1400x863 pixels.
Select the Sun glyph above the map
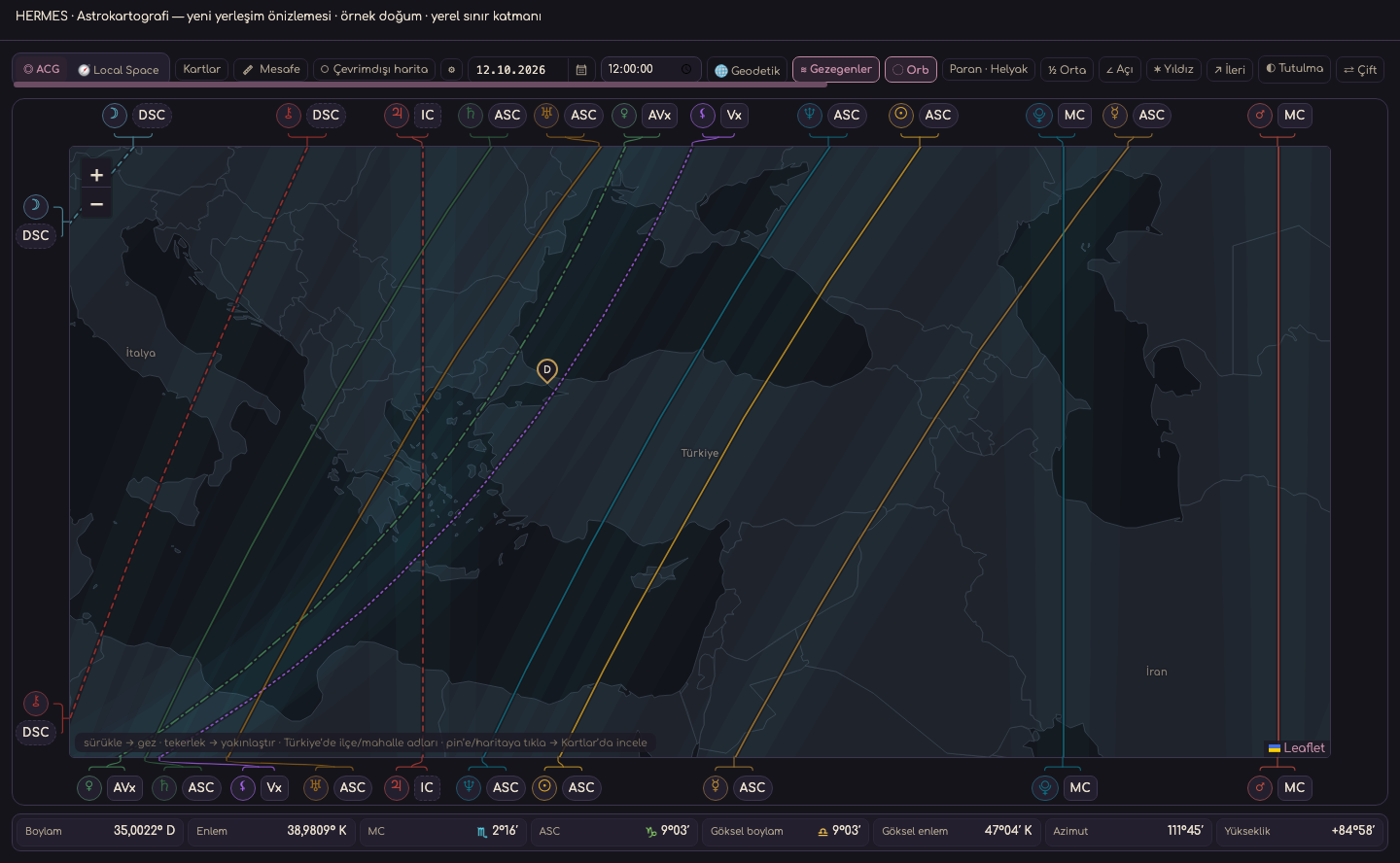[901, 115]
